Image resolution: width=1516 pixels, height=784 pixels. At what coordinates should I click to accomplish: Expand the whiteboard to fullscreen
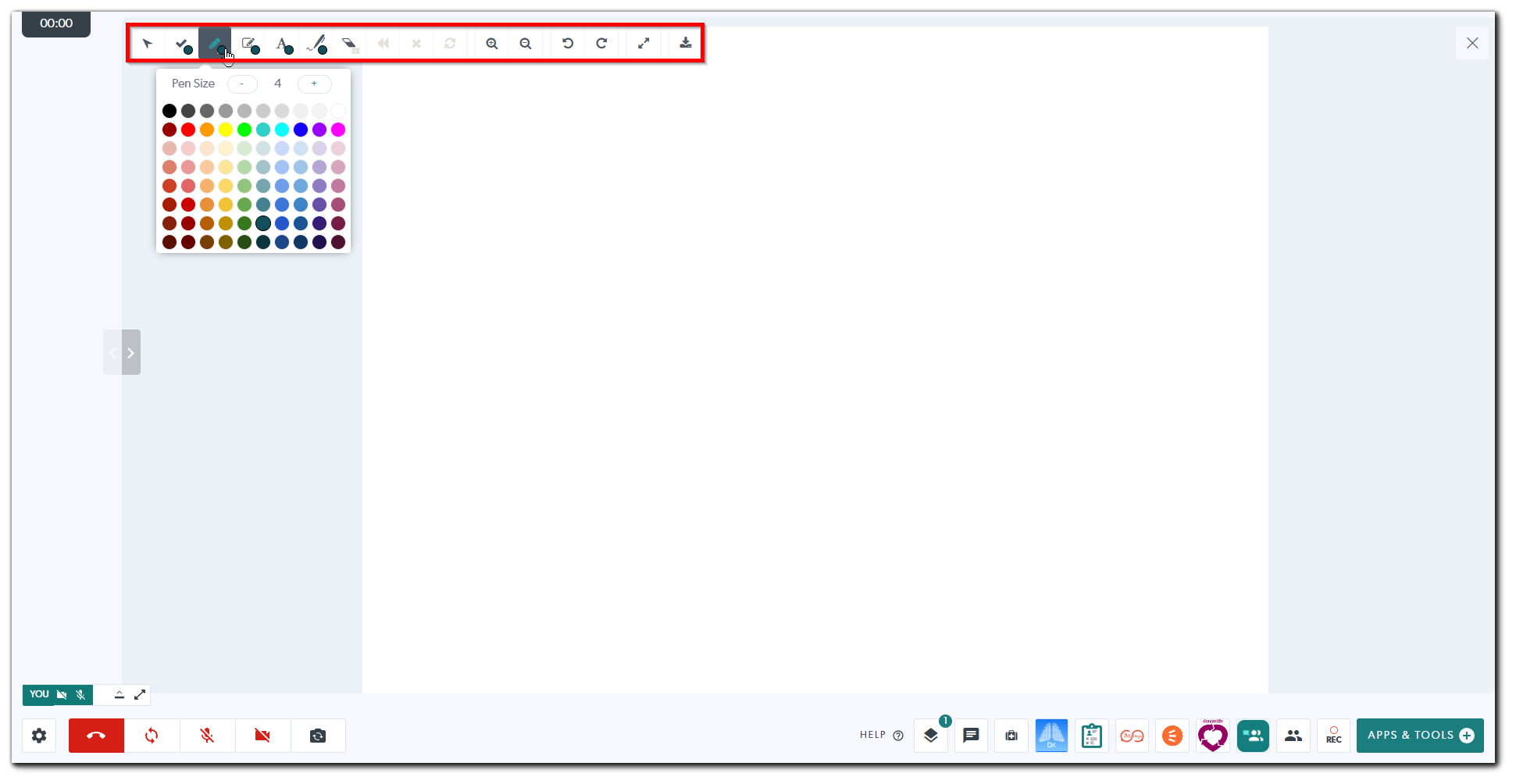pyautogui.click(x=644, y=43)
